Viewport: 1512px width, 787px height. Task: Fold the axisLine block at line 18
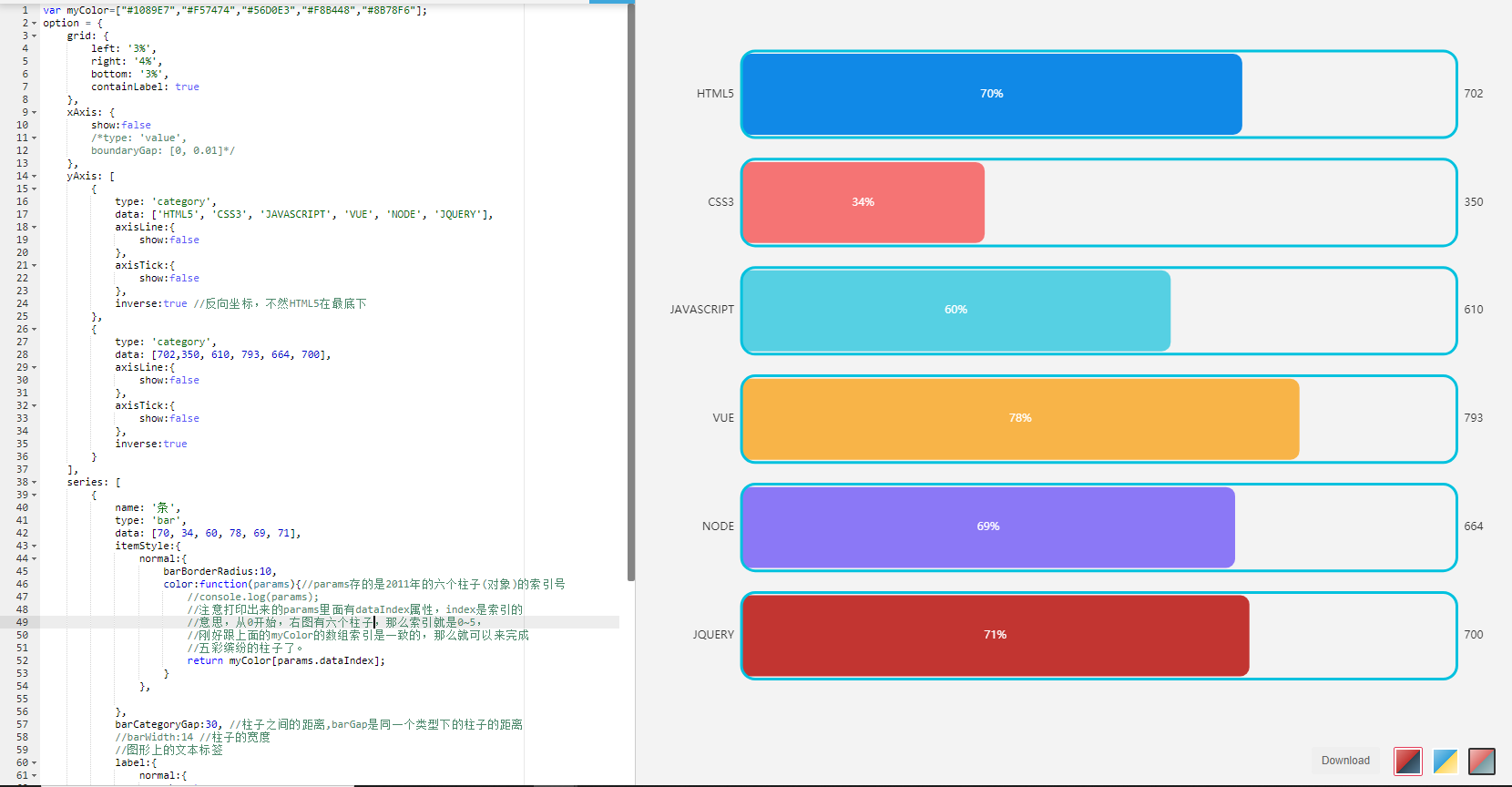[x=35, y=228]
